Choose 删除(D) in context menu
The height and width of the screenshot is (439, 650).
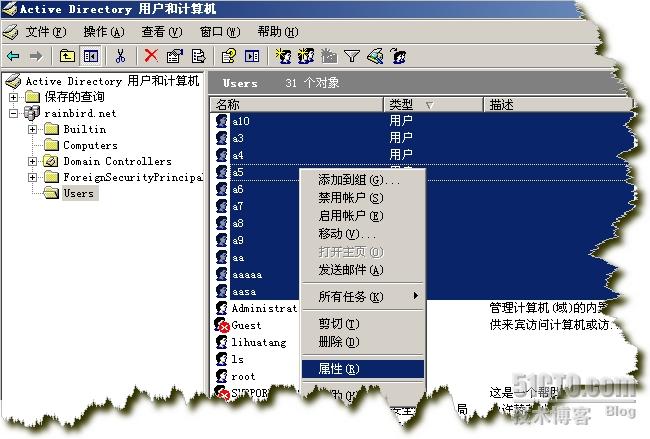coord(363,342)
